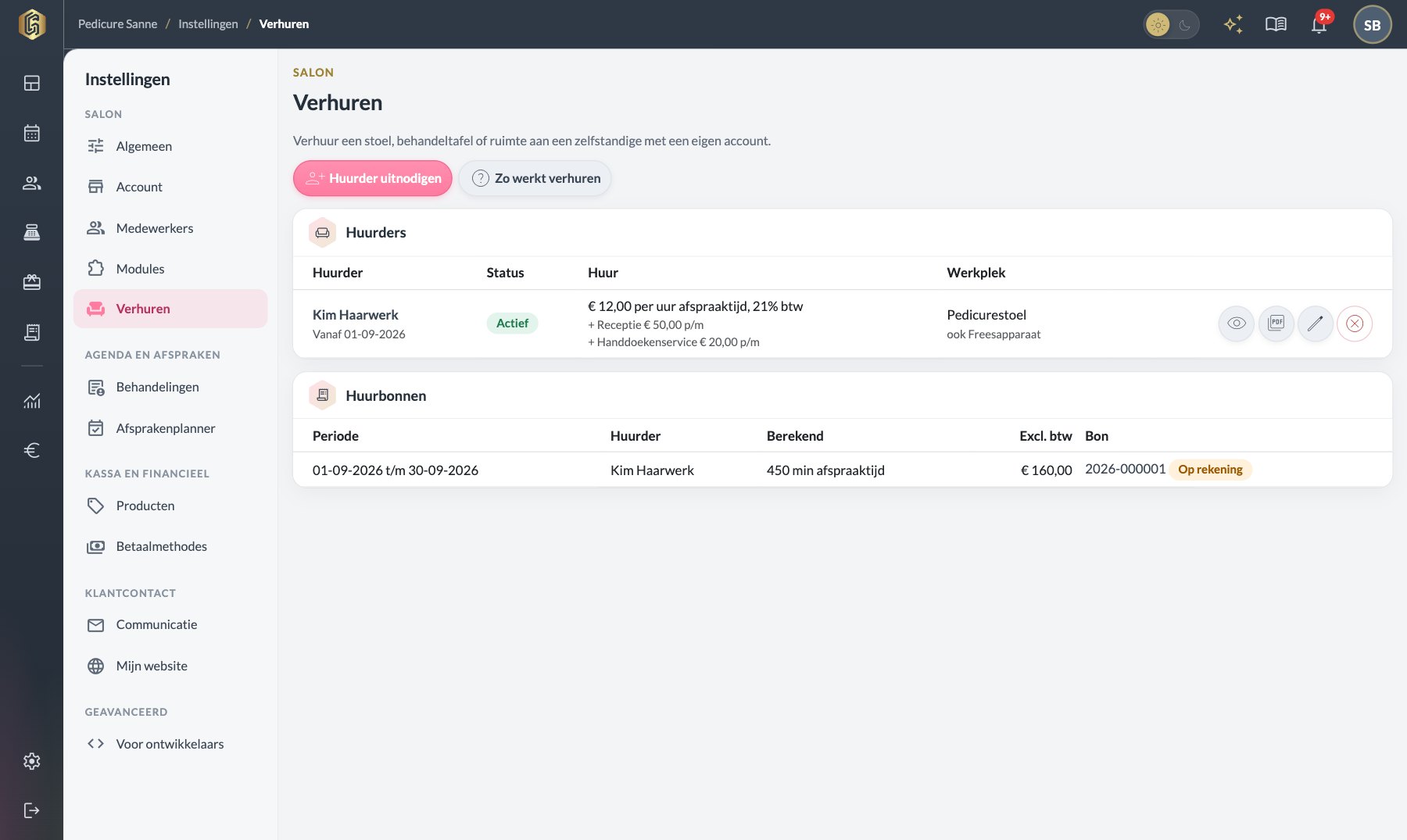Viewport: 1407px width, 840px height.
Task: Click Zo werkt verhuren help button
Action: [535, 178]
